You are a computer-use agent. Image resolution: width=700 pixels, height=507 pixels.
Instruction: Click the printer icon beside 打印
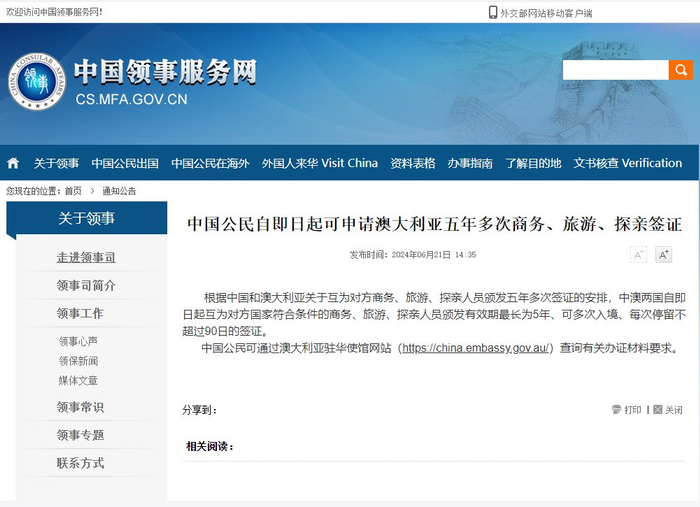point(617,409)
